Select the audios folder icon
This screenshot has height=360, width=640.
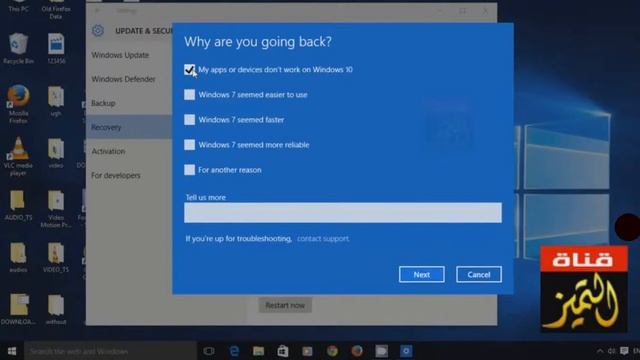[x=18, y=258]
